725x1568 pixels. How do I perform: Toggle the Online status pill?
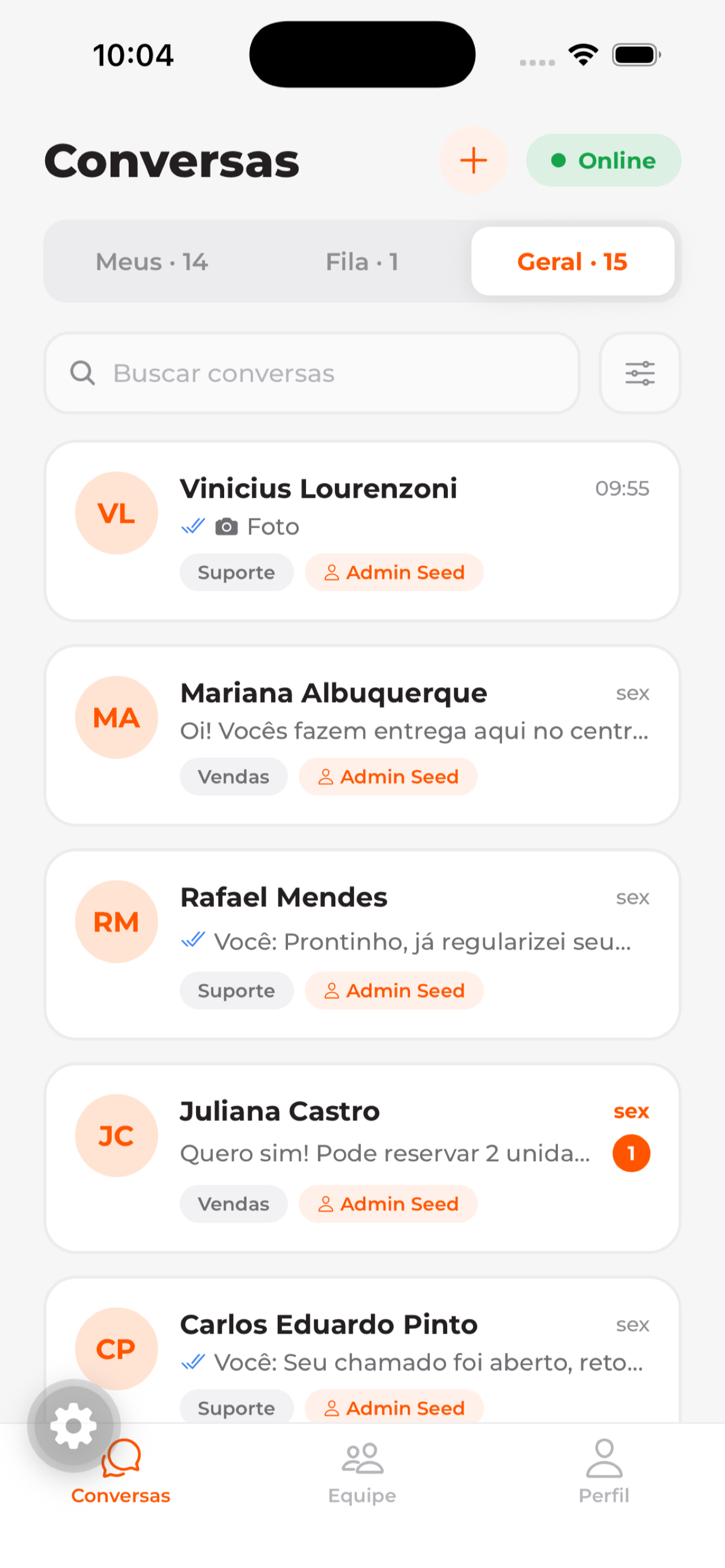[603, 161]
